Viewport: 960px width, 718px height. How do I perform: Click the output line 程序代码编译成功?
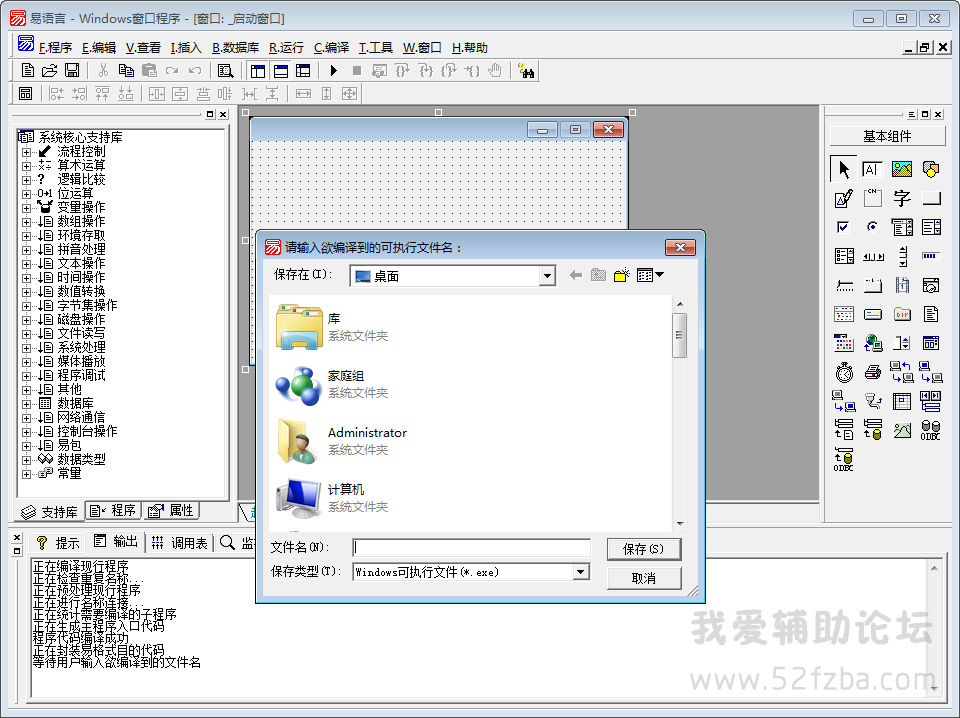click(x=81, y=638)
